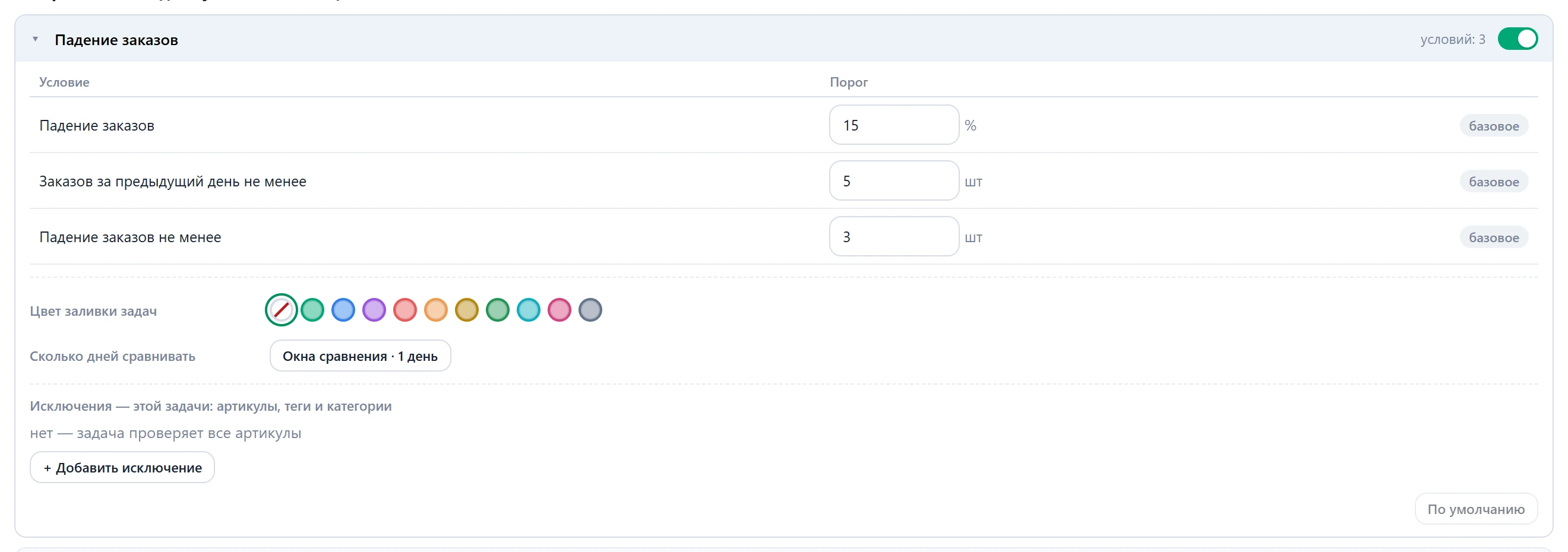The width and height of the screenshot is (1568, 552).
Task: Reset settings with По умолчанию button
Action: (1476, 509)
